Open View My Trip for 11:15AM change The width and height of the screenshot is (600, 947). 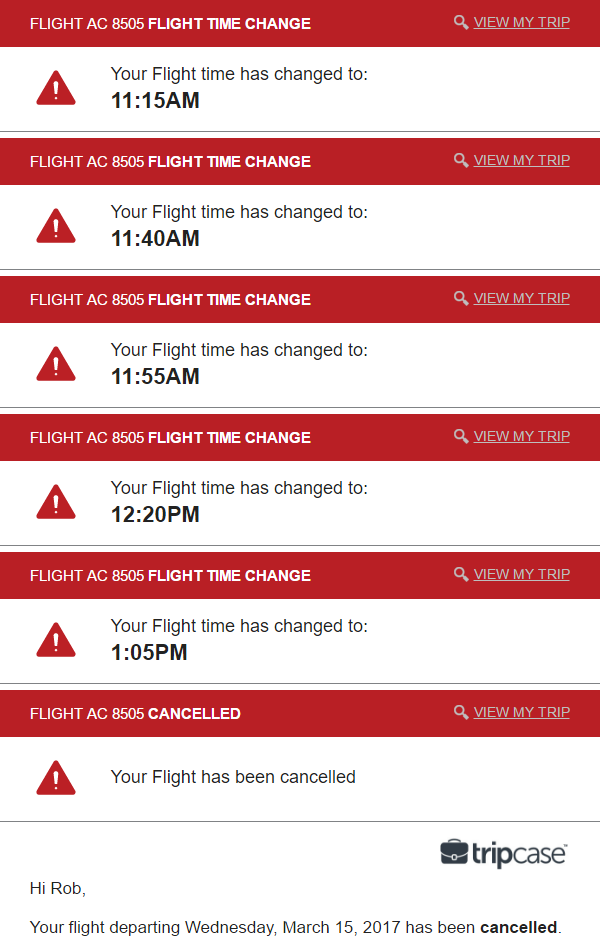[x=521, y=22]
